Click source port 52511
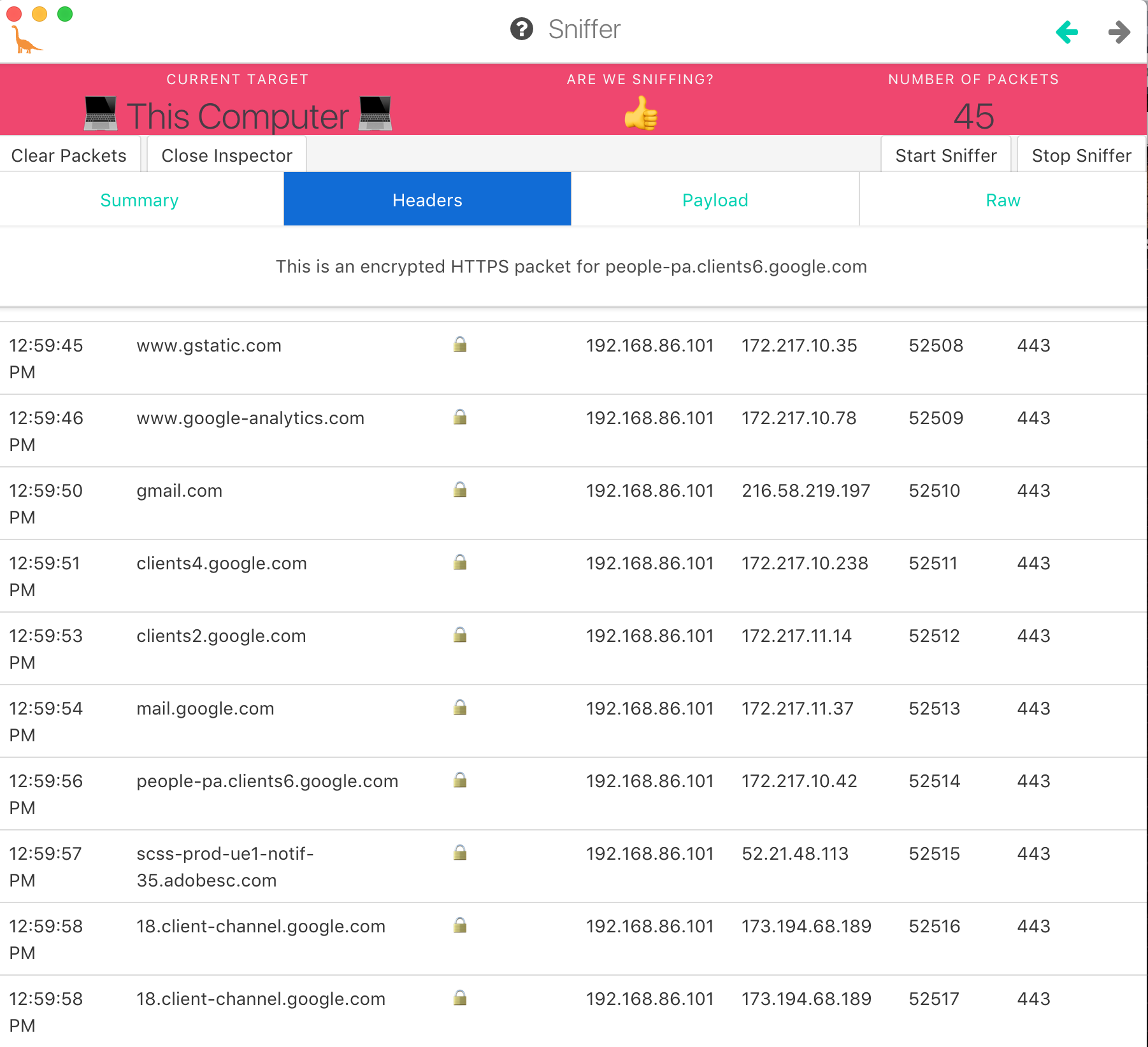The height and width of the screenshot is (1047, 1148). coord(933,564)
